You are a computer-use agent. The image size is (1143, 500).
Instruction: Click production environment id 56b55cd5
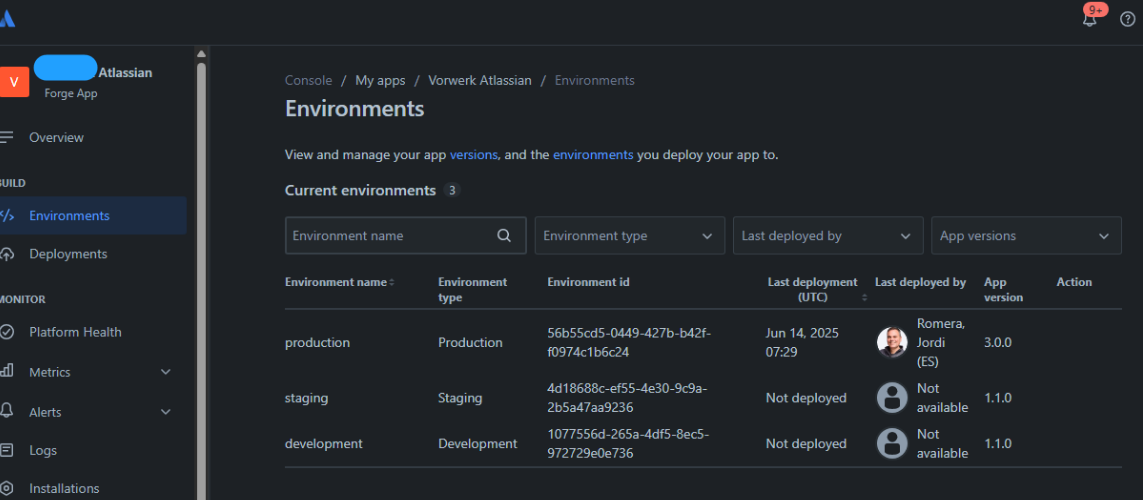click(x=628, y=342)
